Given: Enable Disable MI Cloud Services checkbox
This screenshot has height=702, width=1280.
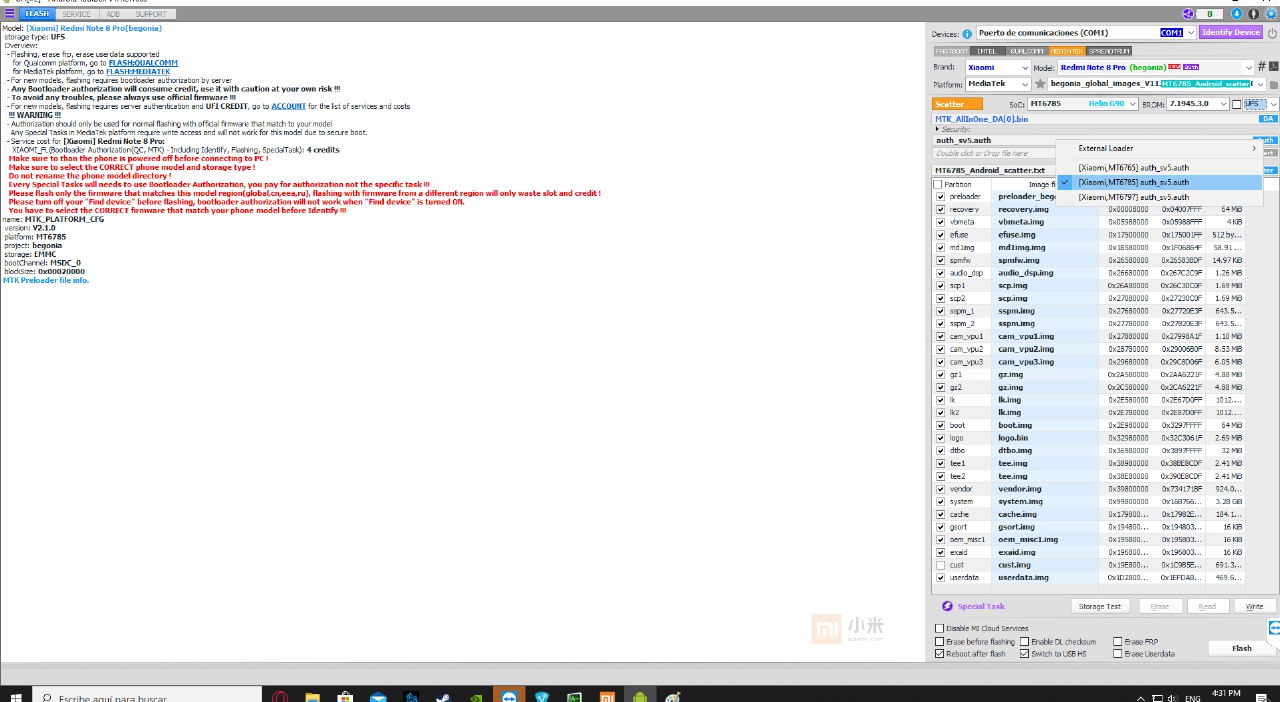Looking at the screenshot, I should (x=939, y=628).
